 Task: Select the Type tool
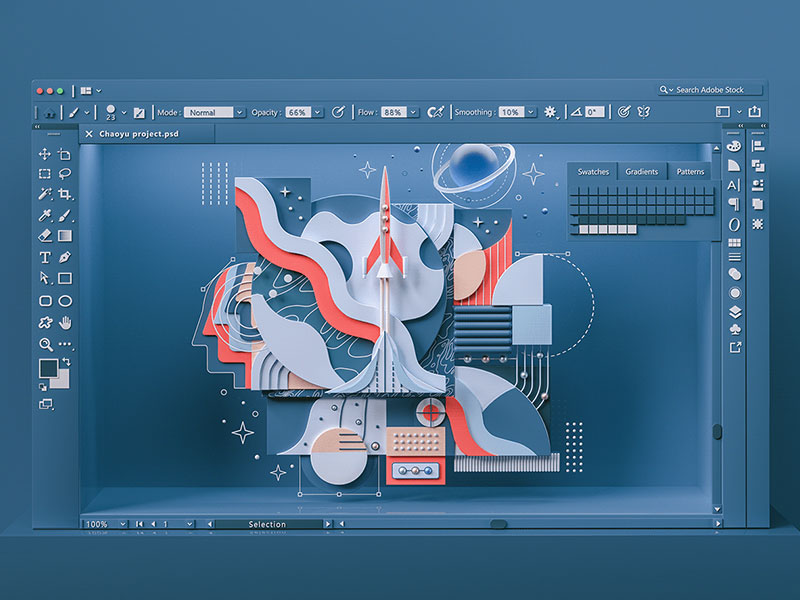pos(45,257)
